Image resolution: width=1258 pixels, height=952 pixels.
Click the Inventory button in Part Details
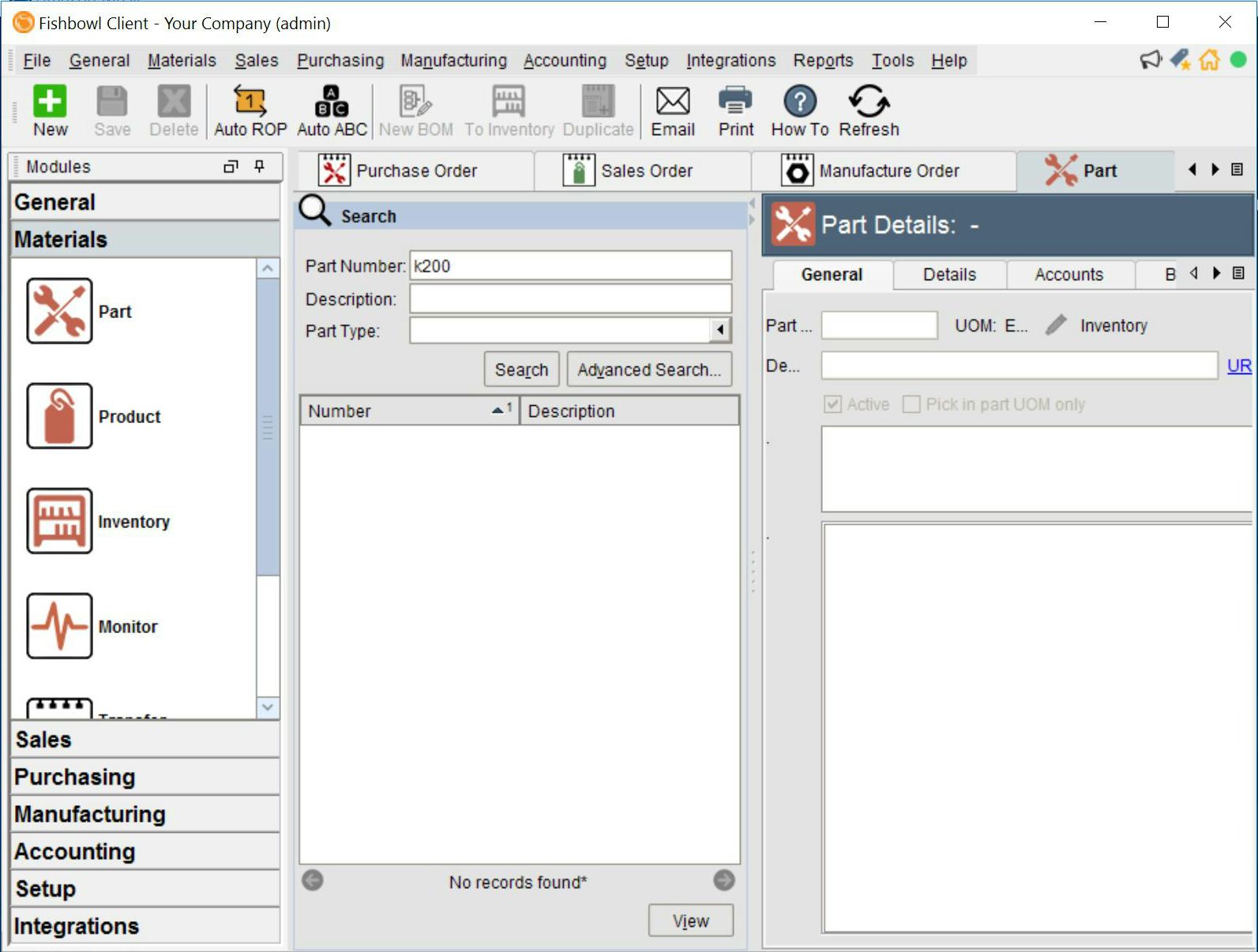click(1113, 325)
